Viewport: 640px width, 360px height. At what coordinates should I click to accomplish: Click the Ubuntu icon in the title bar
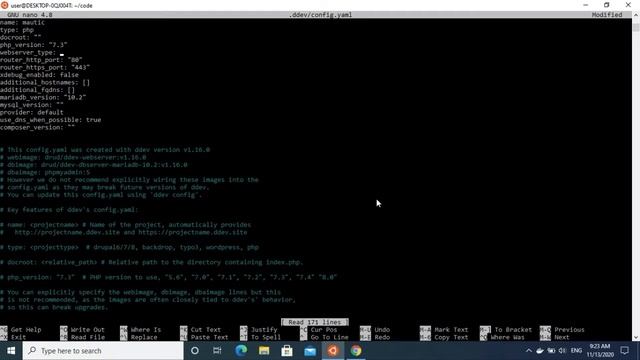4,5
